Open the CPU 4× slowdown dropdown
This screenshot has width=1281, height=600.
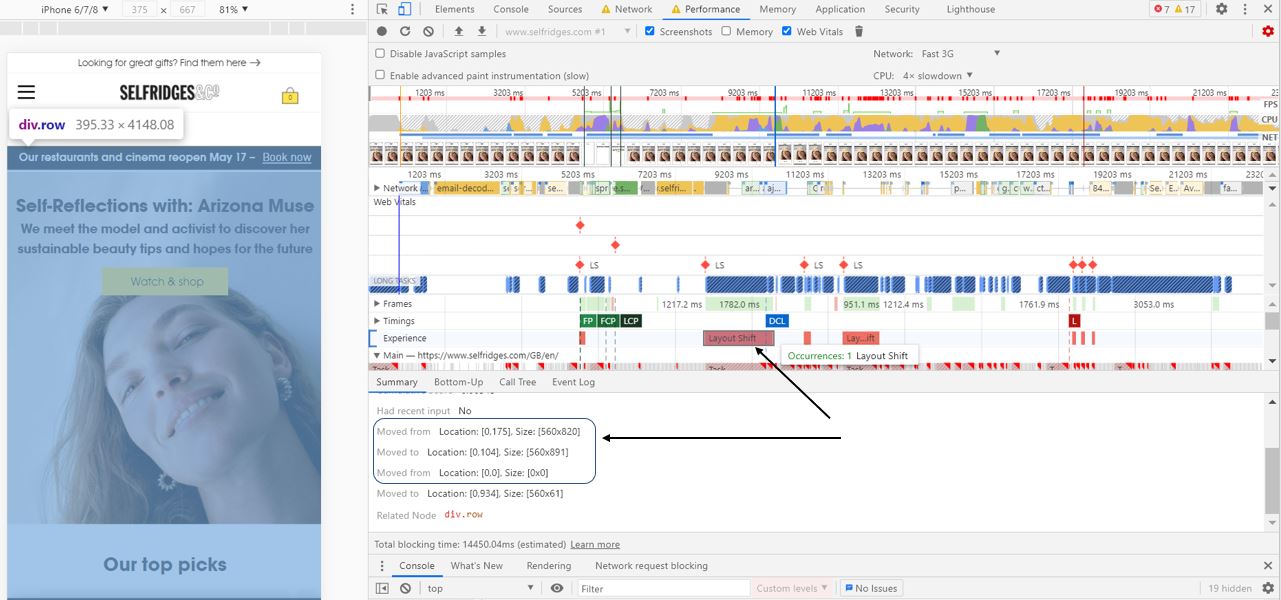940,75
